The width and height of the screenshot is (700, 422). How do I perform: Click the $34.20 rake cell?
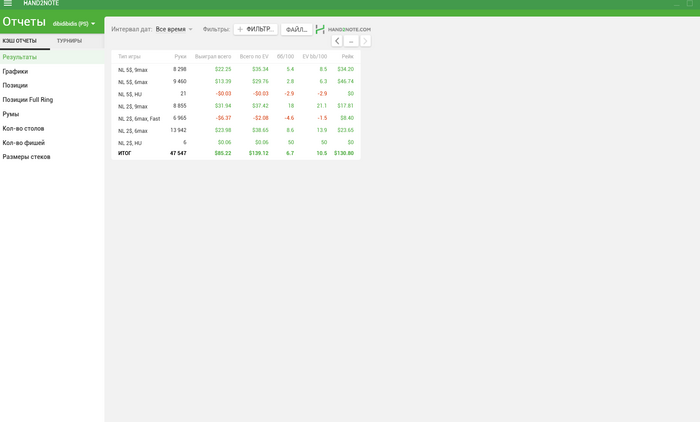[346, 69]
